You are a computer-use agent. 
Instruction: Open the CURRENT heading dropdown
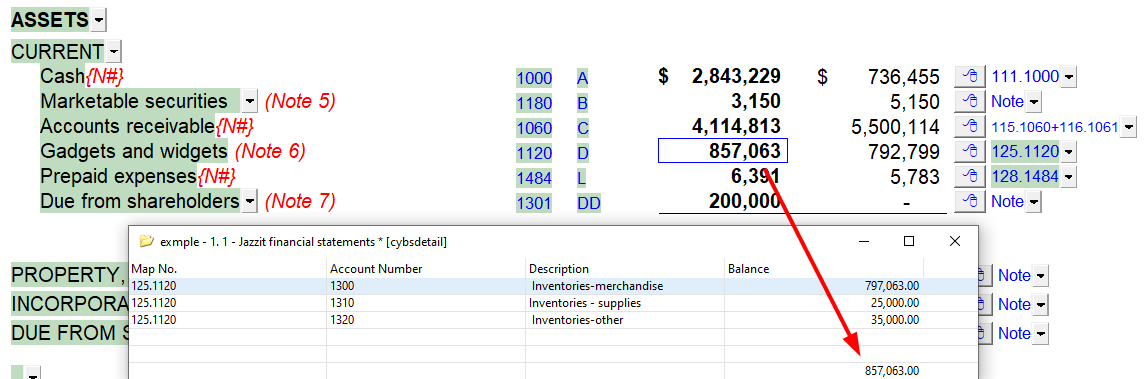pyautogui.click(x=114, y=52)
